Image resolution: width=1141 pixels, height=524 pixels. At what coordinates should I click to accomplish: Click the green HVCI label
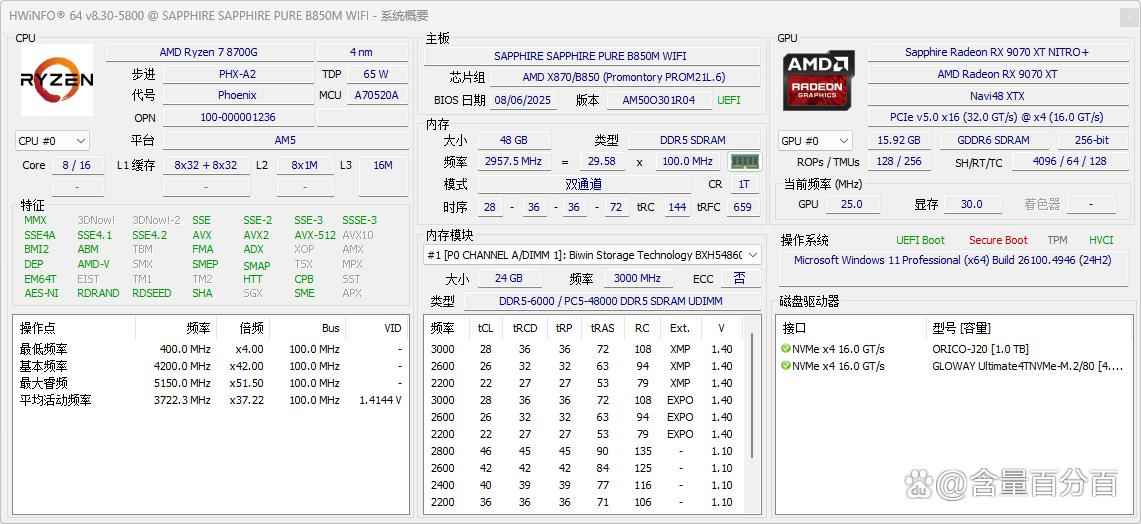click(x=1101, y=240)
